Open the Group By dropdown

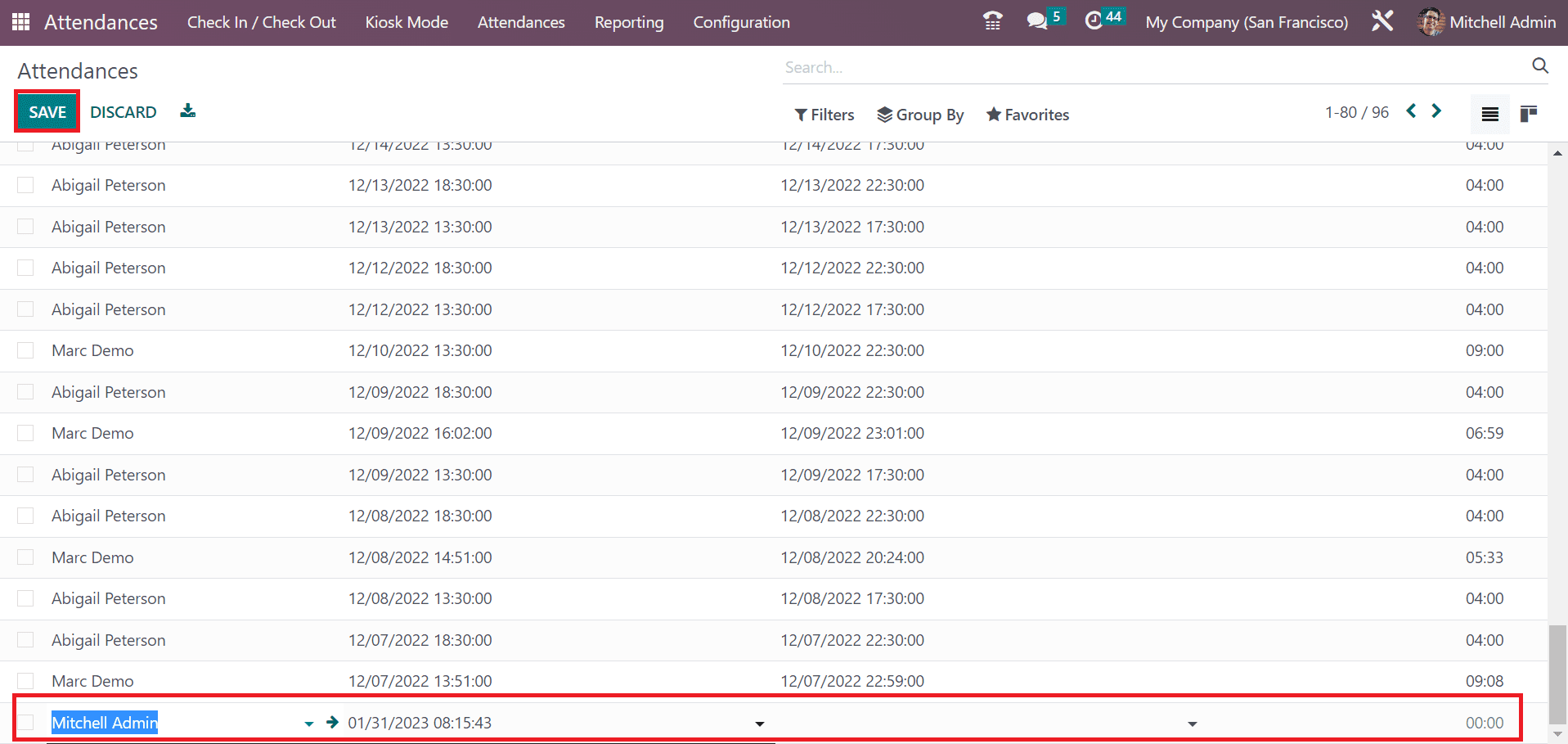point(920,115)
